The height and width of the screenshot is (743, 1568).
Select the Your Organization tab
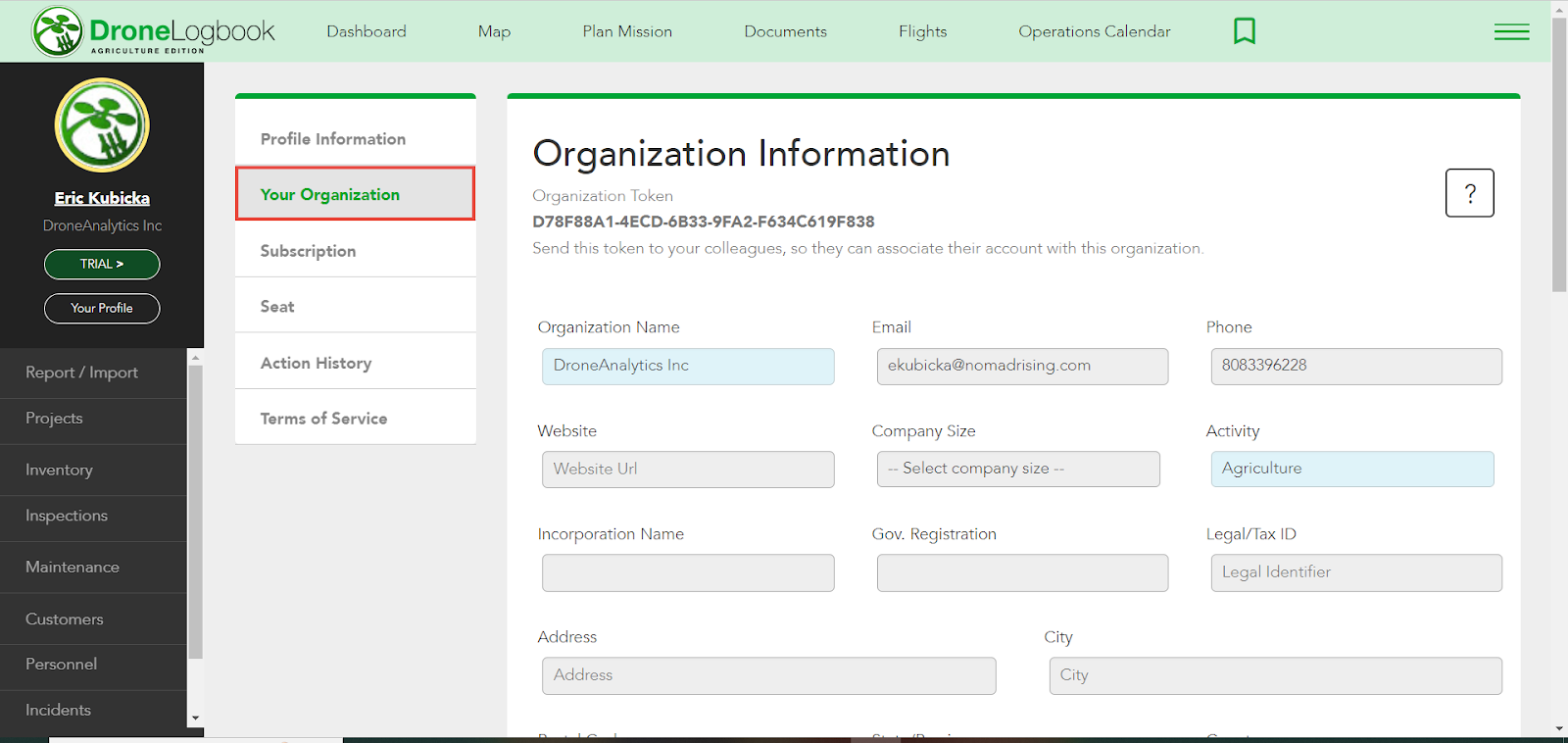click(356, 194)
